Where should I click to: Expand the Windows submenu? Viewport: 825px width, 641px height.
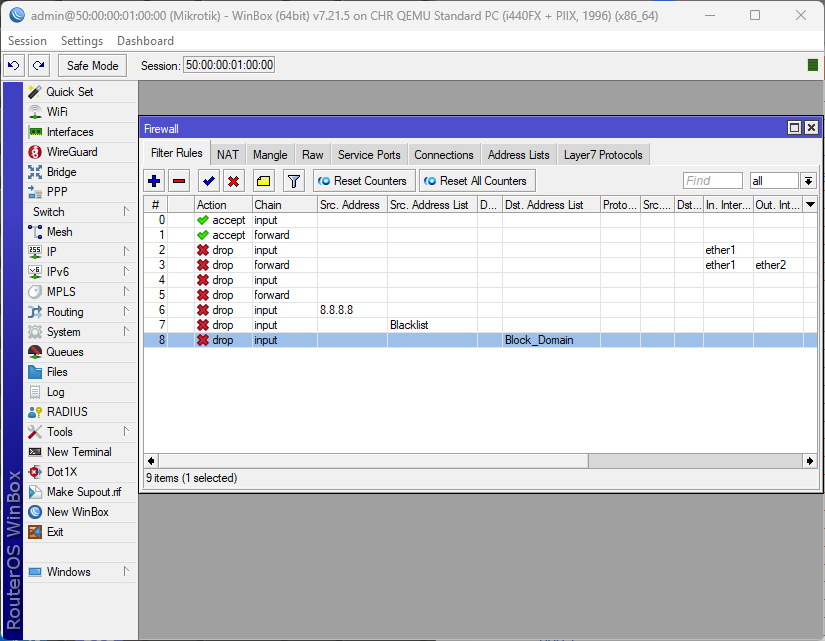[80, 572]
